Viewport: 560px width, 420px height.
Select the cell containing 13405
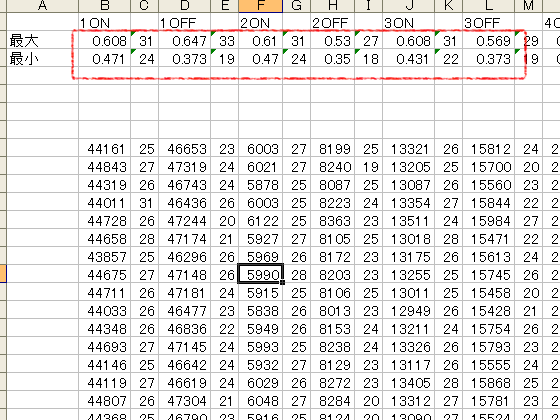pos(409,382)
